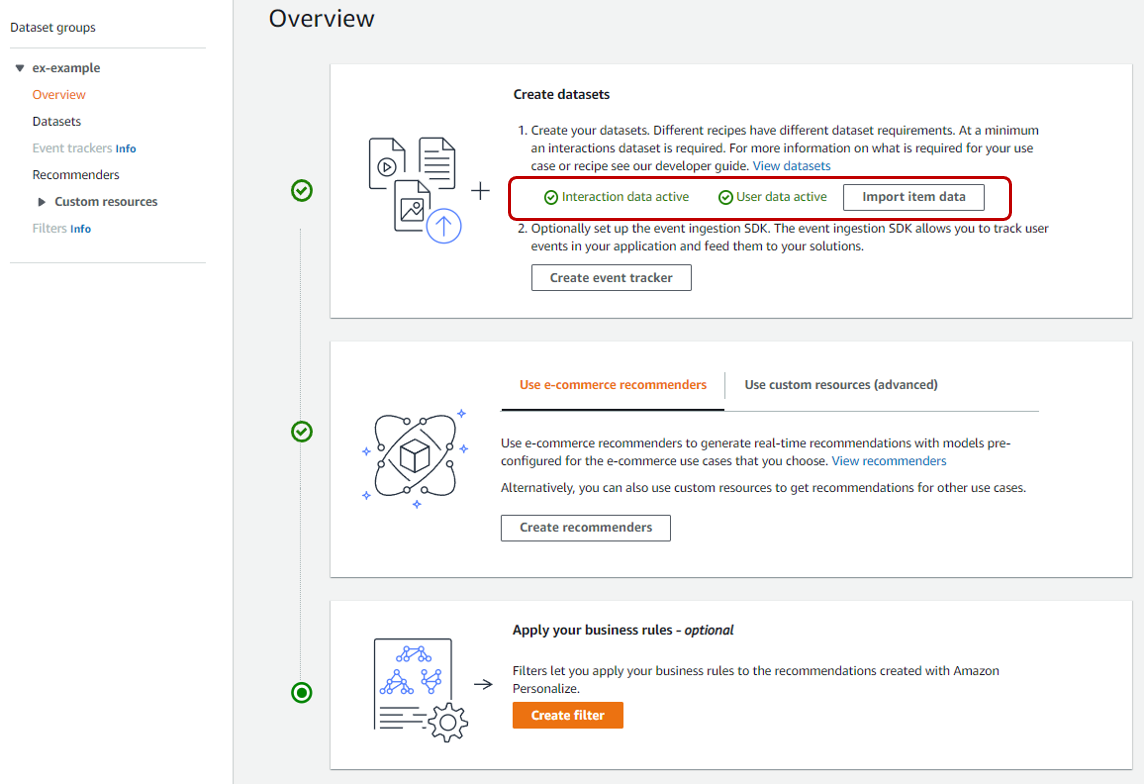Open Filters in the sidebar
Viewport: 1144px width, 784px height.
pyautogui.click(x=50, y=228)
